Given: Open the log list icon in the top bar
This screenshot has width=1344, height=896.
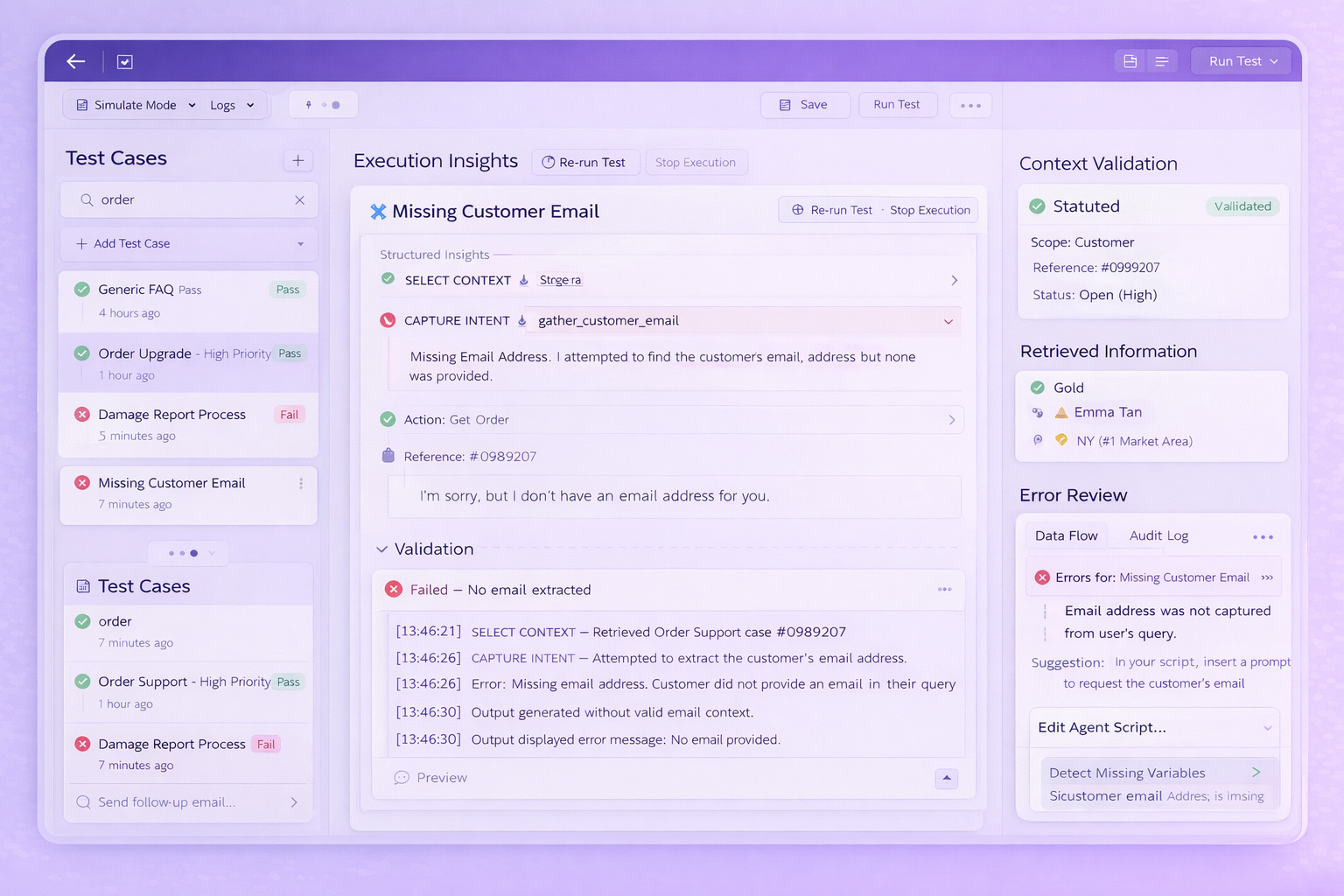Looking at the screenshot, I should coord(1162,60).
